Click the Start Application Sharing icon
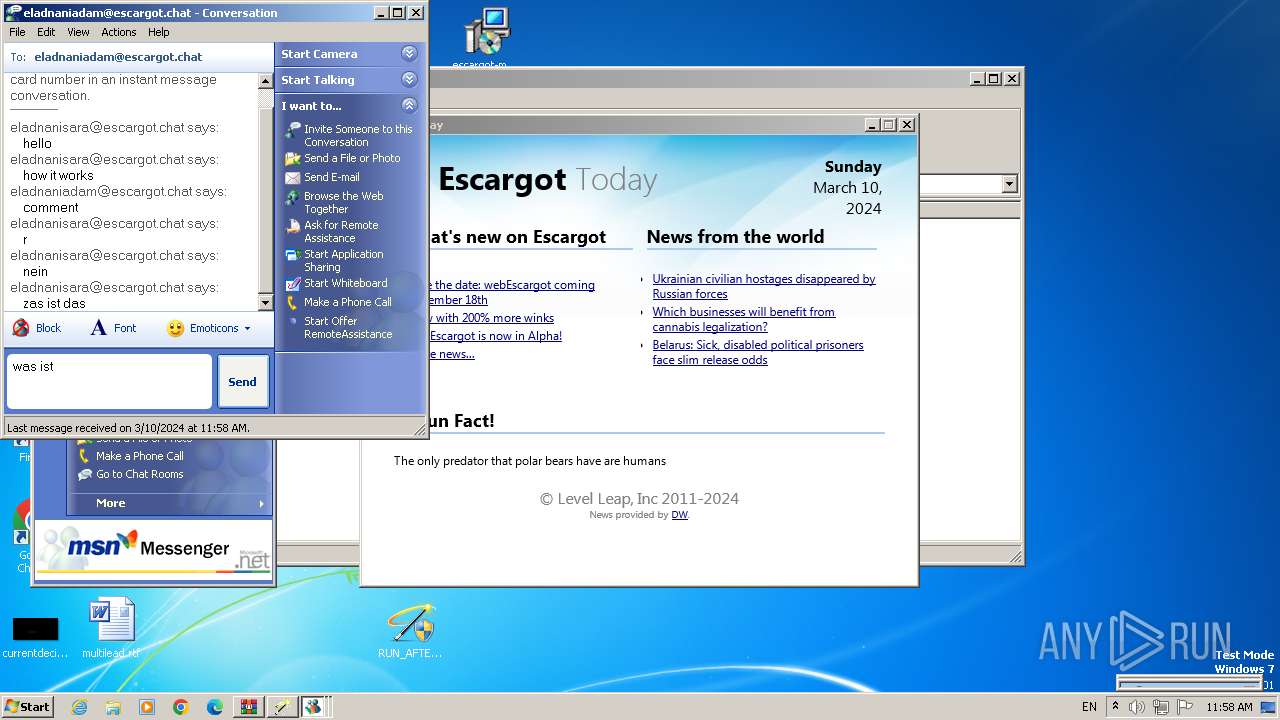 point(292,255)
